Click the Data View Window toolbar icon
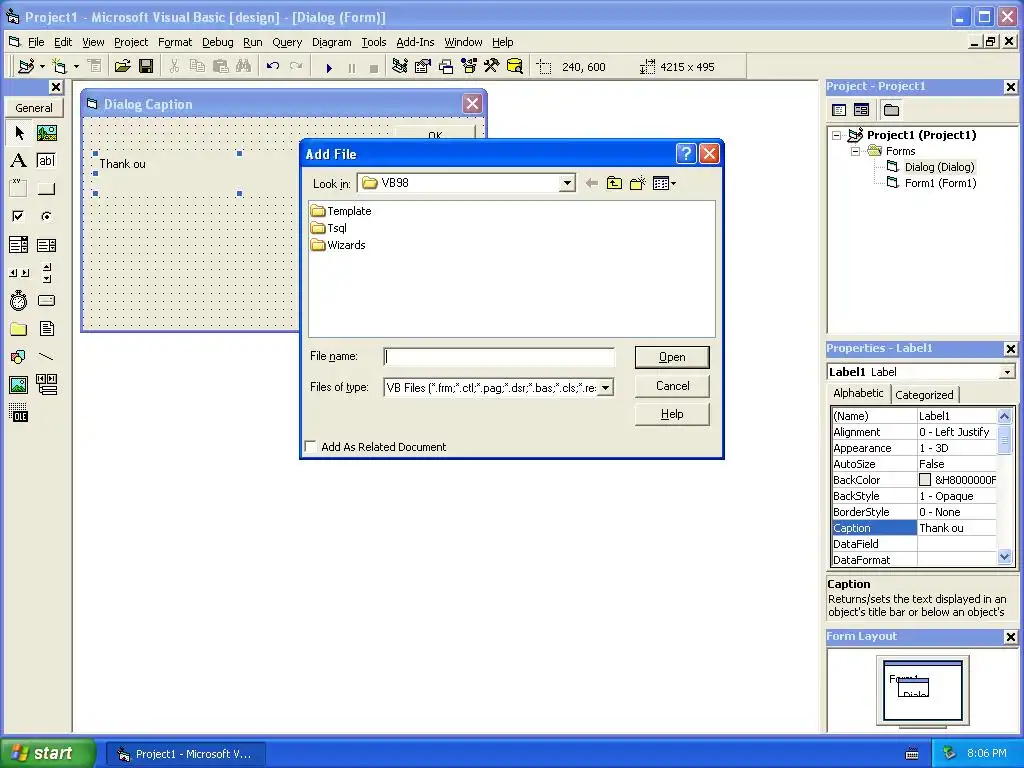1024x768 pixels. 515,66
